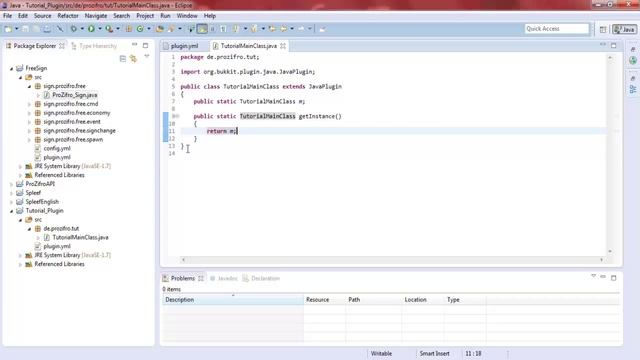This screenshot has height=360, width=640.
Task: Maximize the Package Explorer view
Action: 146,45
